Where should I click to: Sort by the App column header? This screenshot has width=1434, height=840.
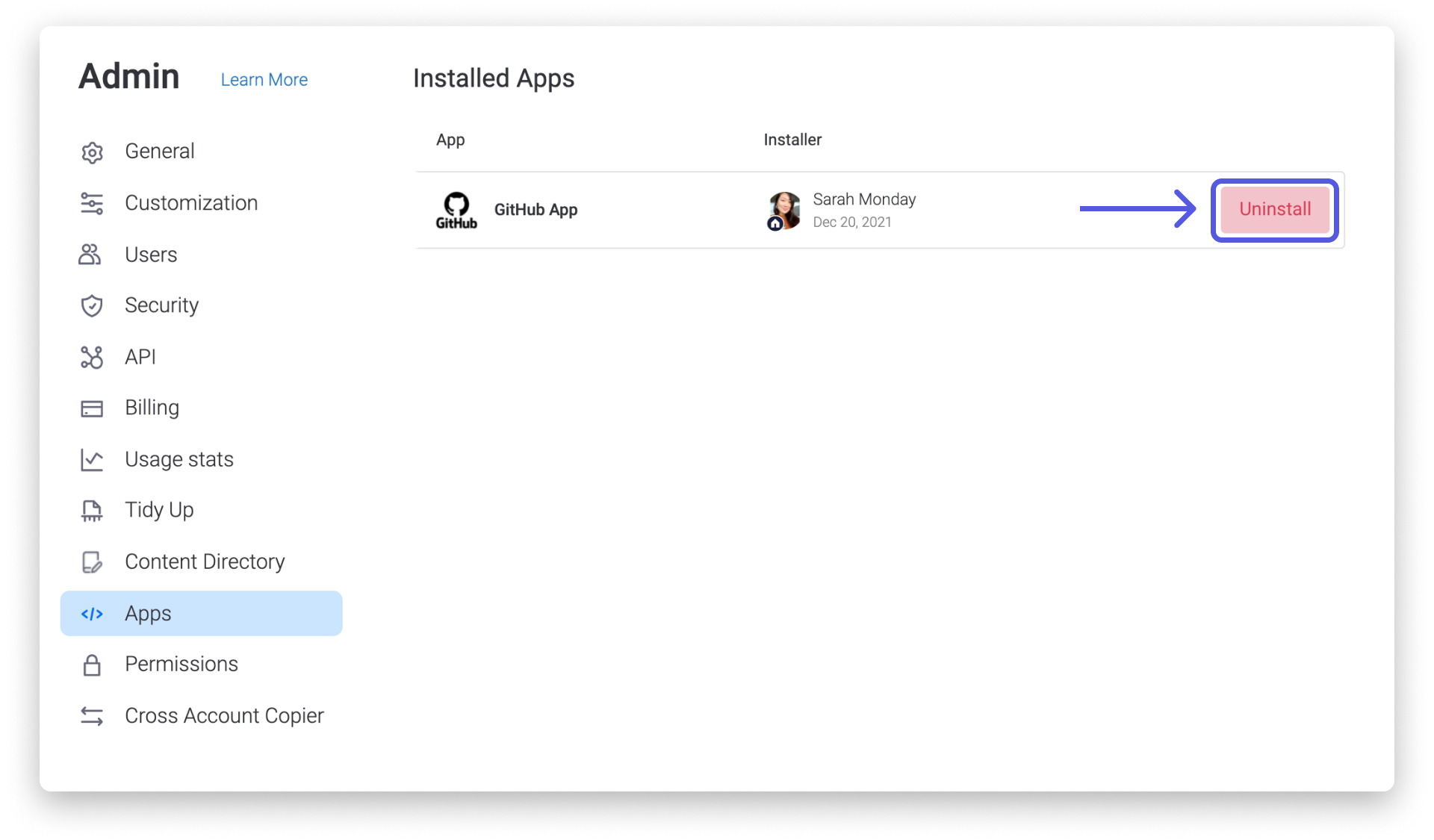pos(450,140)
